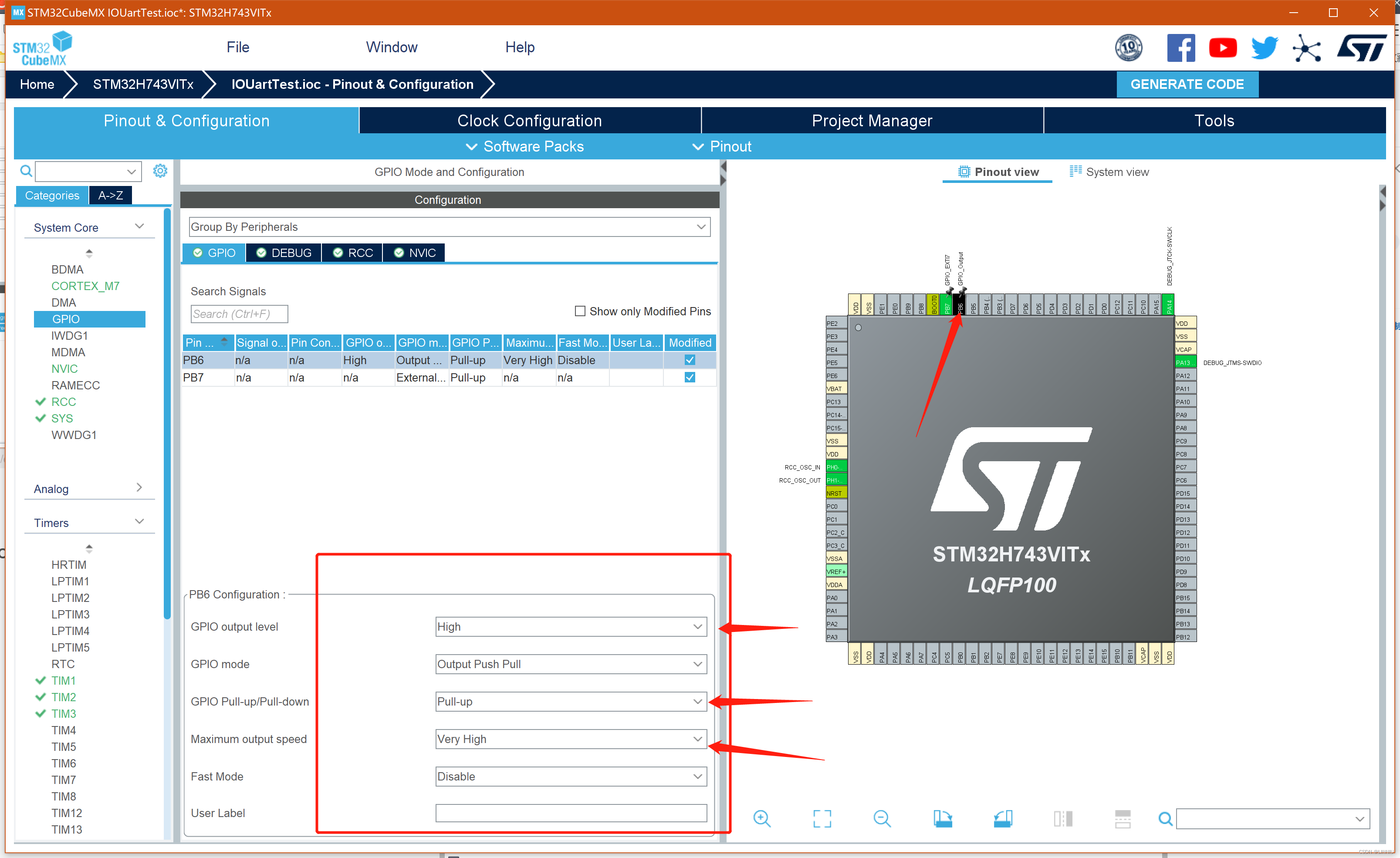Viewport: 1400px width, 858px height.
Task: Open the GPIO output level dropdown
Action: point(571,626)
